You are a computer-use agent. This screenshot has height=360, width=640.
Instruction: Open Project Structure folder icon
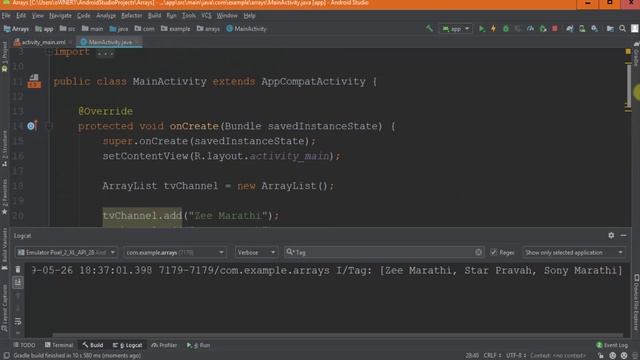point(610,29)
